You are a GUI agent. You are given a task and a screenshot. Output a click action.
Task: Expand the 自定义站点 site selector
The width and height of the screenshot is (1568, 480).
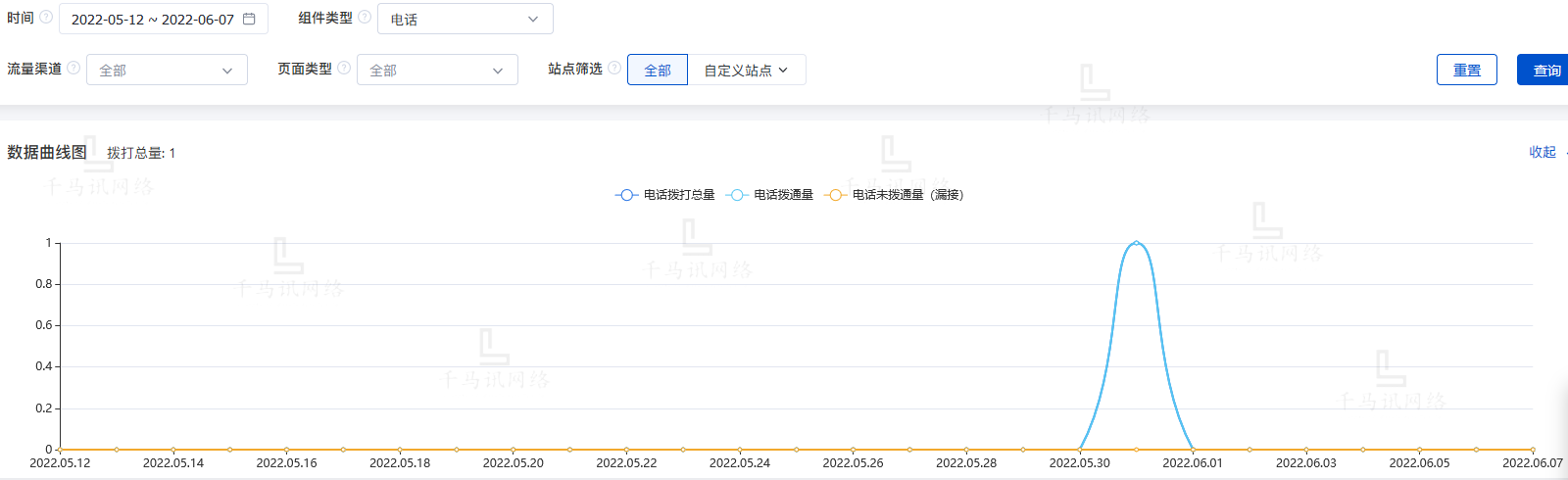[x=746, y=70]
